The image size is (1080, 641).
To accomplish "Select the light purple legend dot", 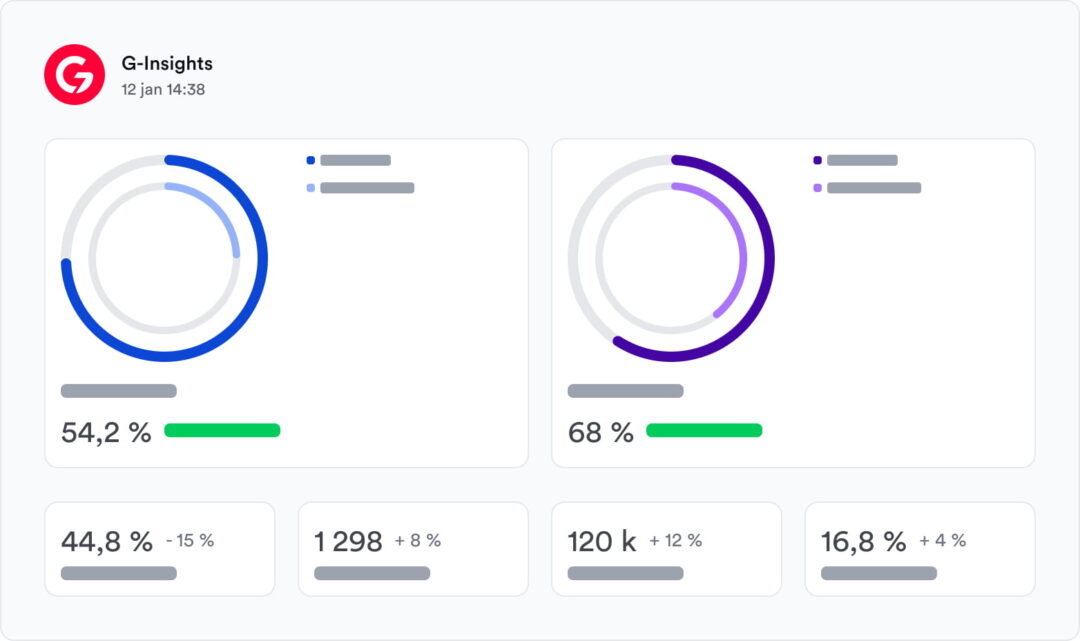I will point(818,188).
